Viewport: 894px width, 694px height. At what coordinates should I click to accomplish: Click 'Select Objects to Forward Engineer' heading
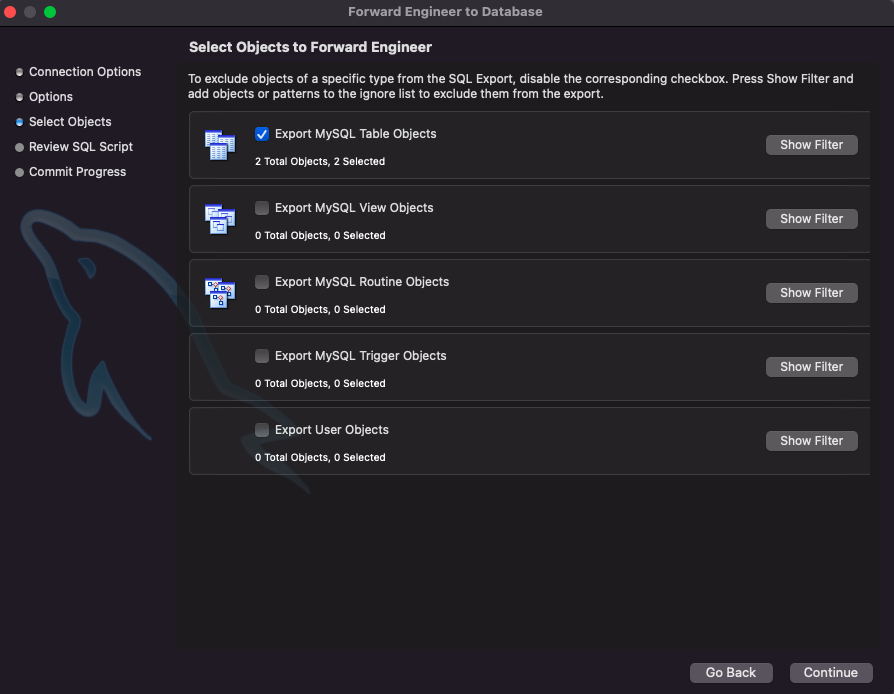(310, 47)
